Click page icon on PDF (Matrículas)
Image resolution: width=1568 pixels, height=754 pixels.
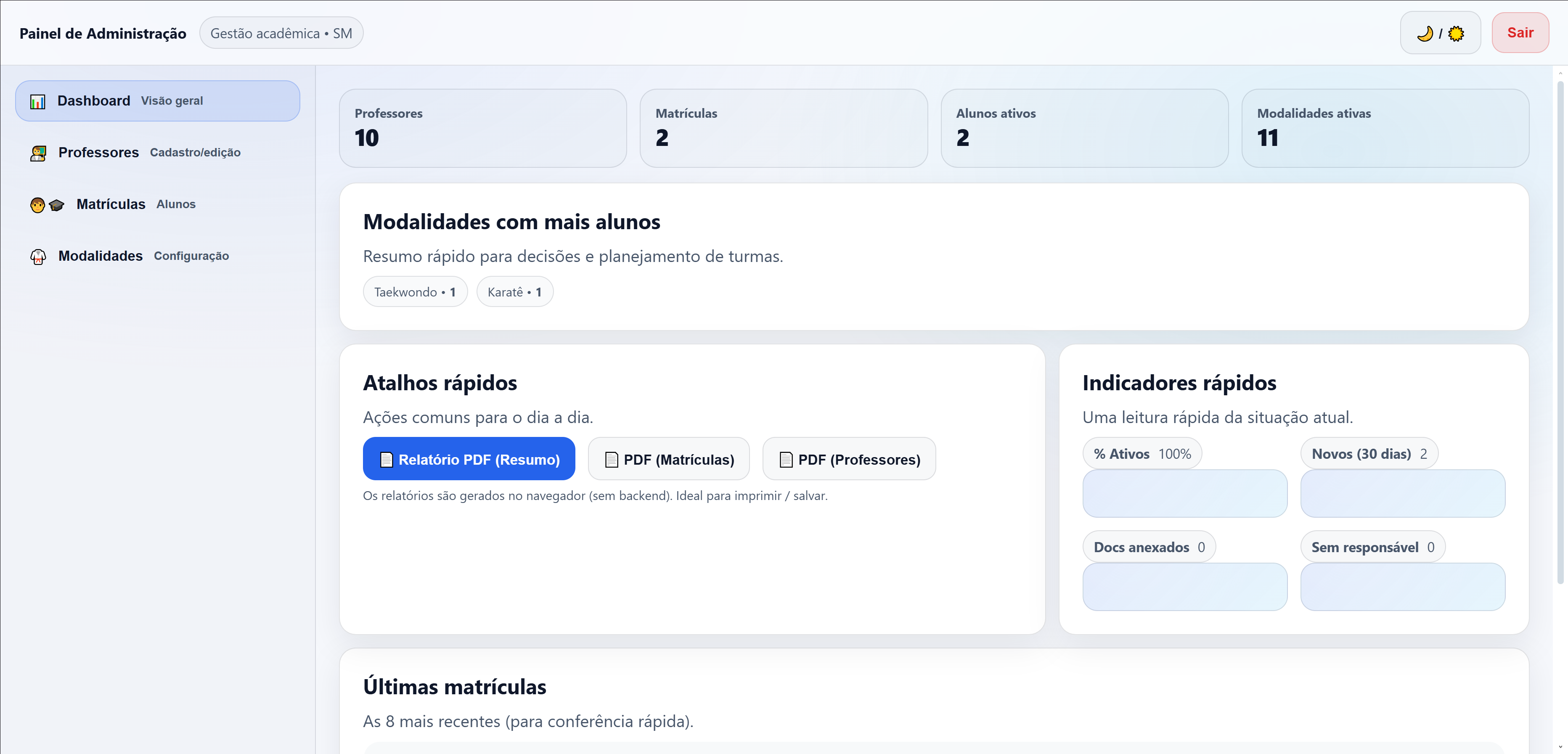(611, 460)
